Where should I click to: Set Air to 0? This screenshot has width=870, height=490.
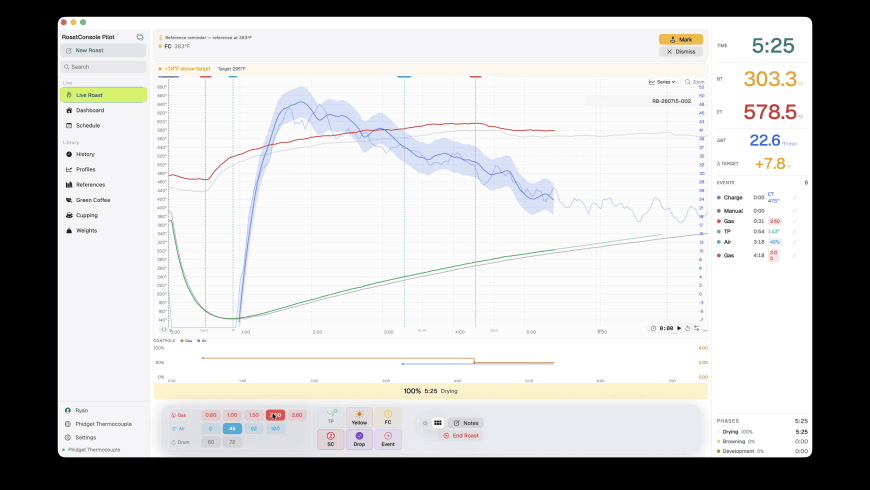coord(210,428)
